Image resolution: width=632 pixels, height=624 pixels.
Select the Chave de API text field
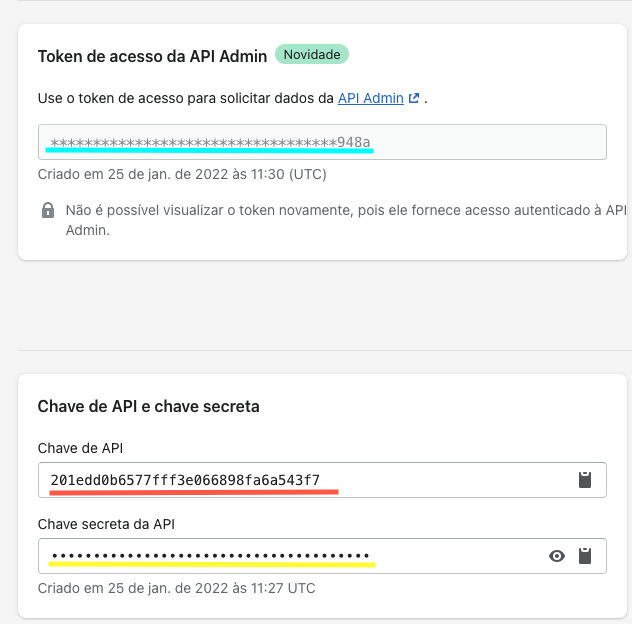point(322,480)
